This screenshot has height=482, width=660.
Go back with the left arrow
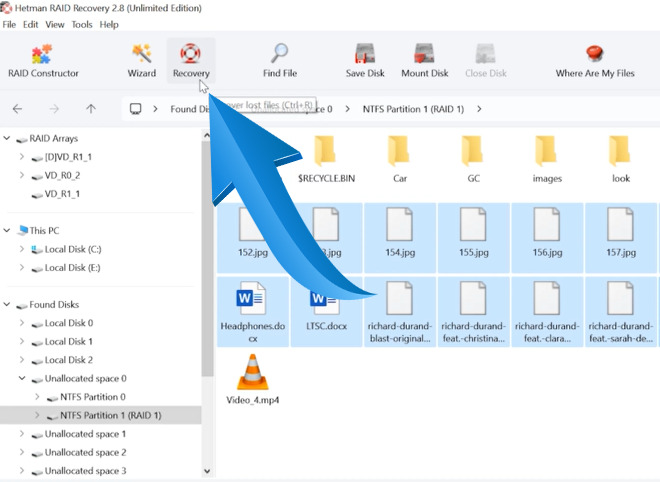point(17,109)
